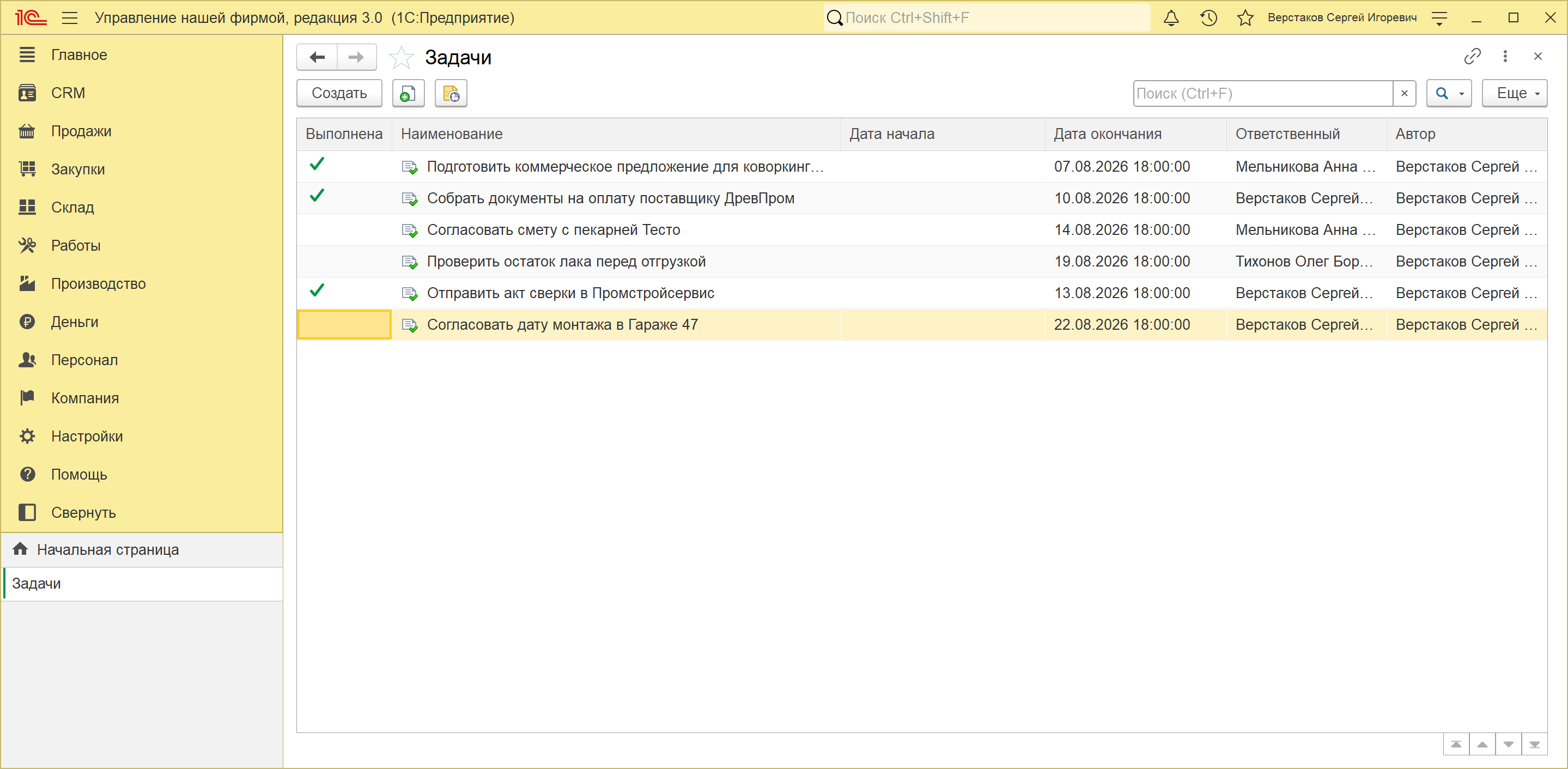Viewport: 1568px width, 769px height.
Task: Sort by Автор column header
Action: click(1466, 134)
